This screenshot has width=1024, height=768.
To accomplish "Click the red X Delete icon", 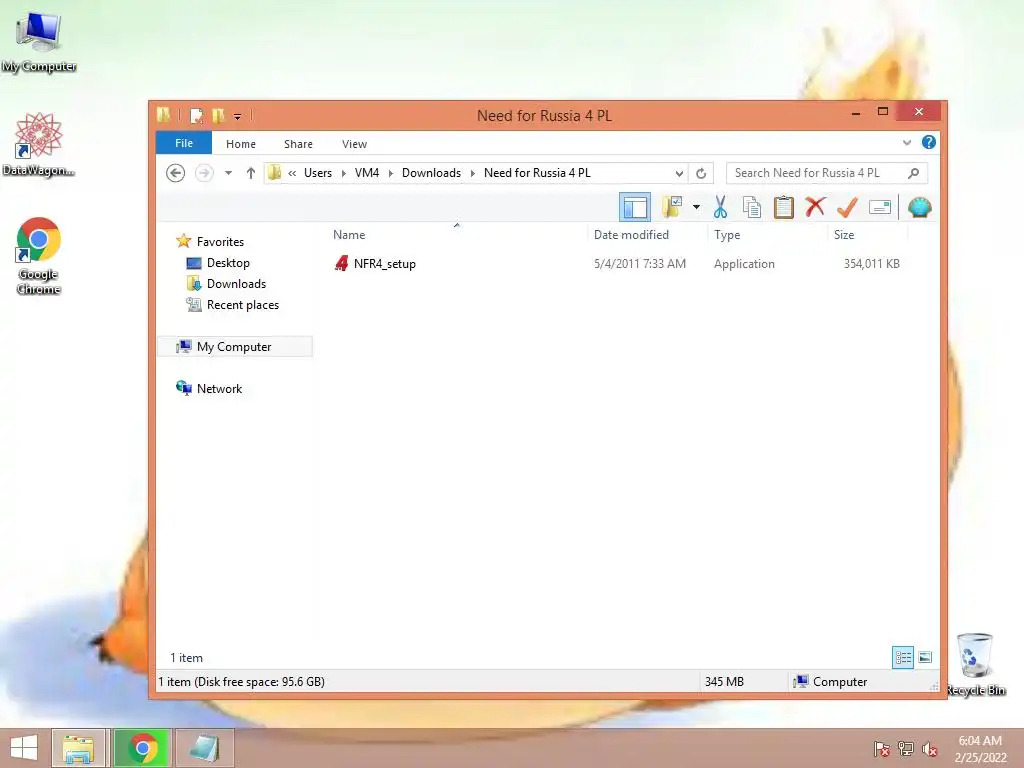I will tap(815, 207).
